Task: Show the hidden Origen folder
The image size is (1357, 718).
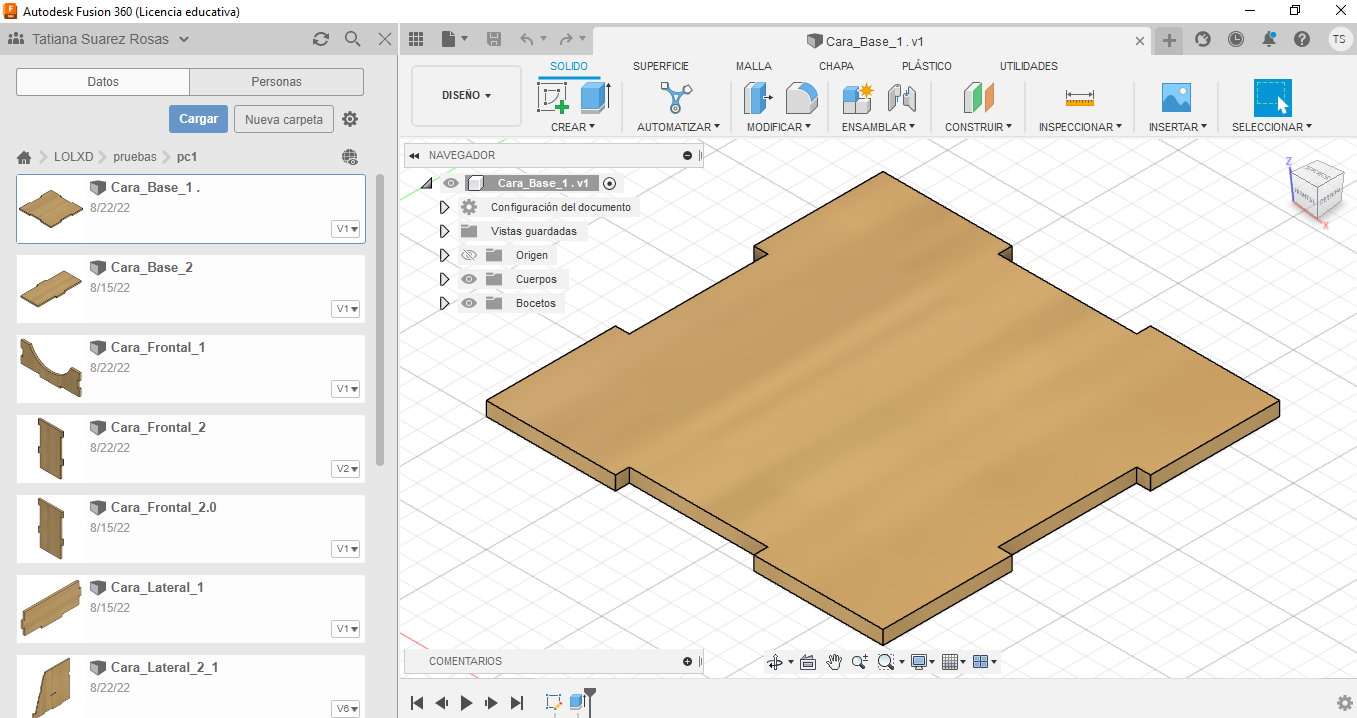Action: (468, 255)
